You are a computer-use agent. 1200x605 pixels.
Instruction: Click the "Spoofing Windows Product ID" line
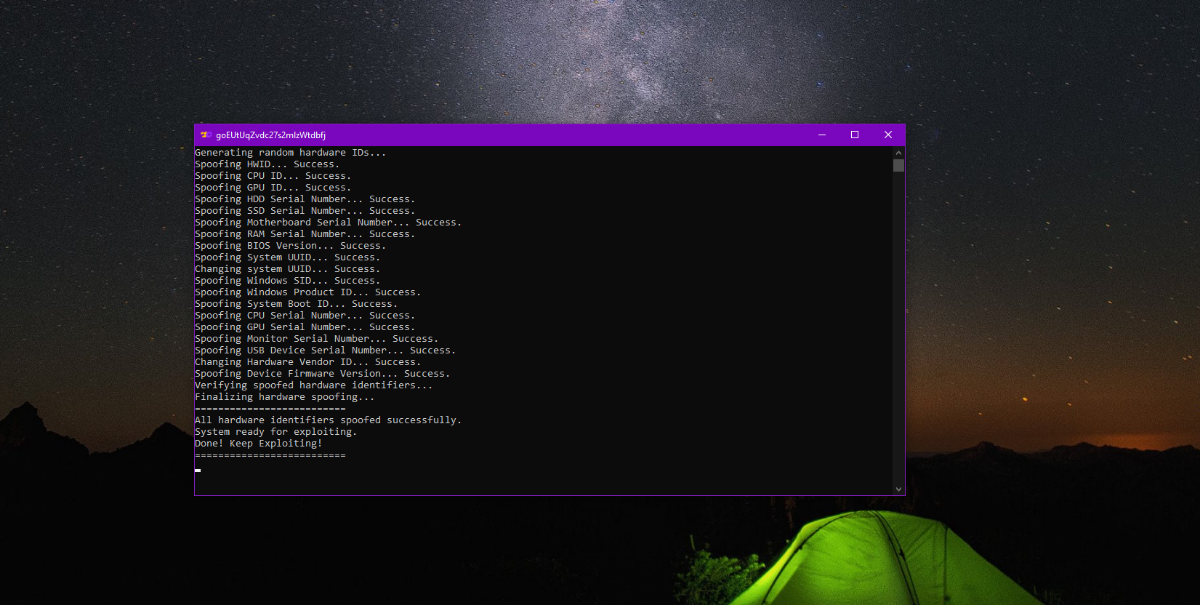click(307, 293)
